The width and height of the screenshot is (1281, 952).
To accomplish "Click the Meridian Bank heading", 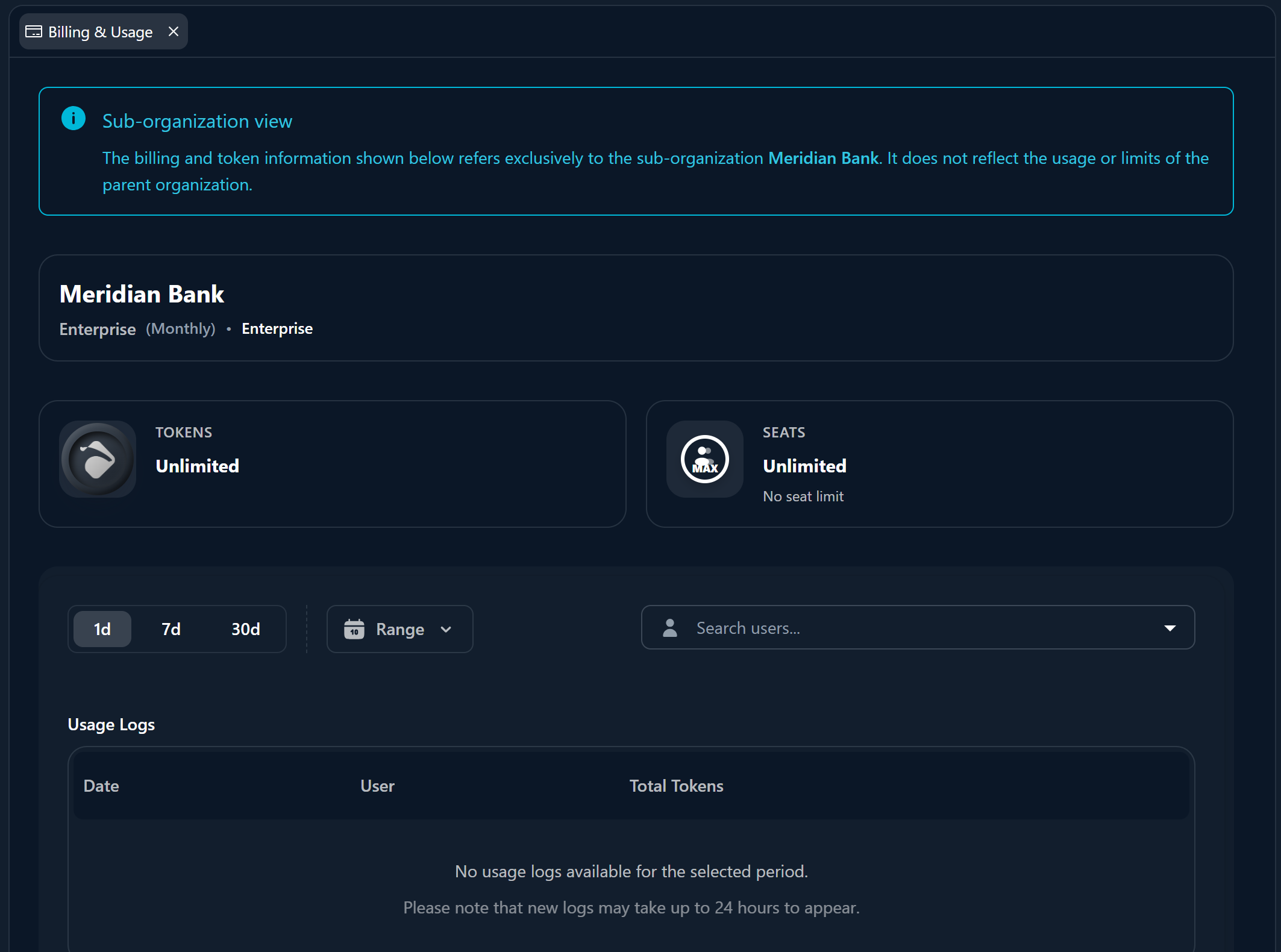I will point(142,294).
